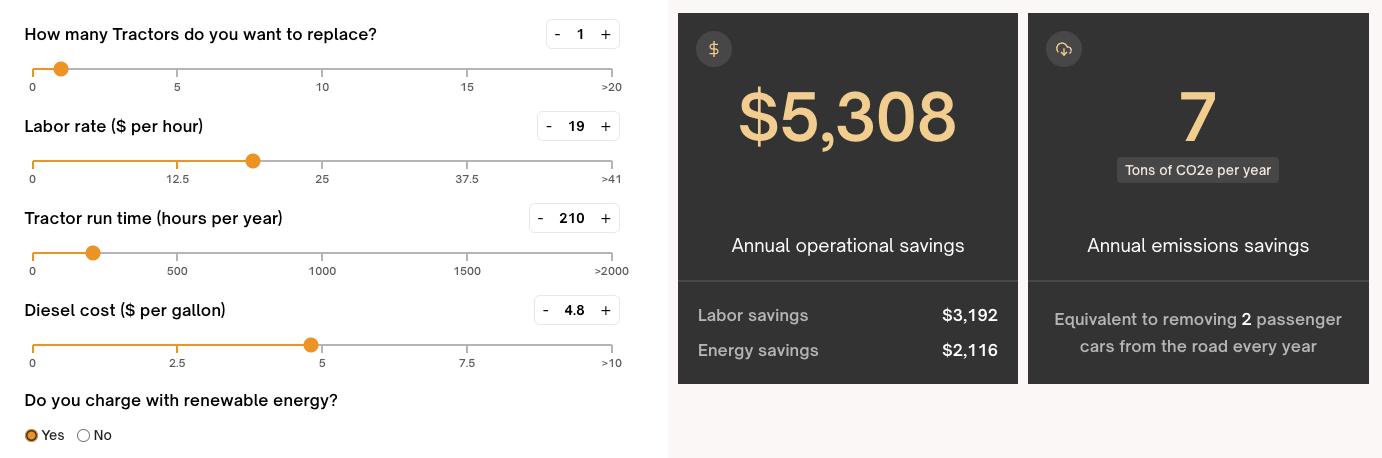Screen dimensions: 1382x458
Task: Decrease the number of Tractors with minus
Action: 558,34
